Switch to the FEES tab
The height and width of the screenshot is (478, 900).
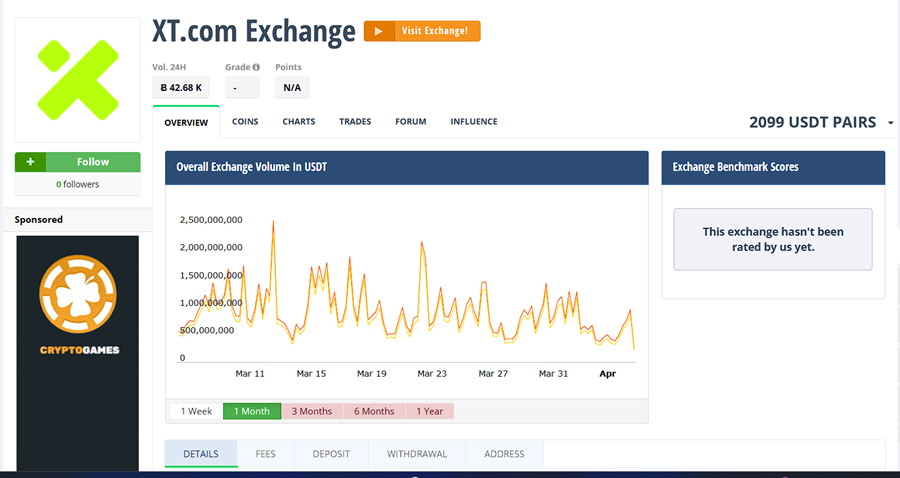click(265, 454)
